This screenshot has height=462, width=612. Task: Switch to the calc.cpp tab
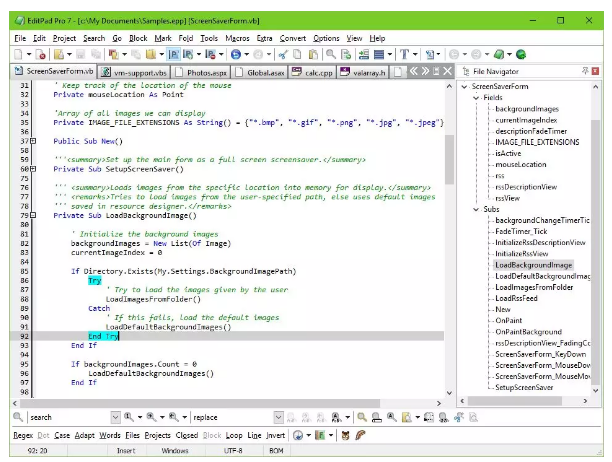coord(312,73)
